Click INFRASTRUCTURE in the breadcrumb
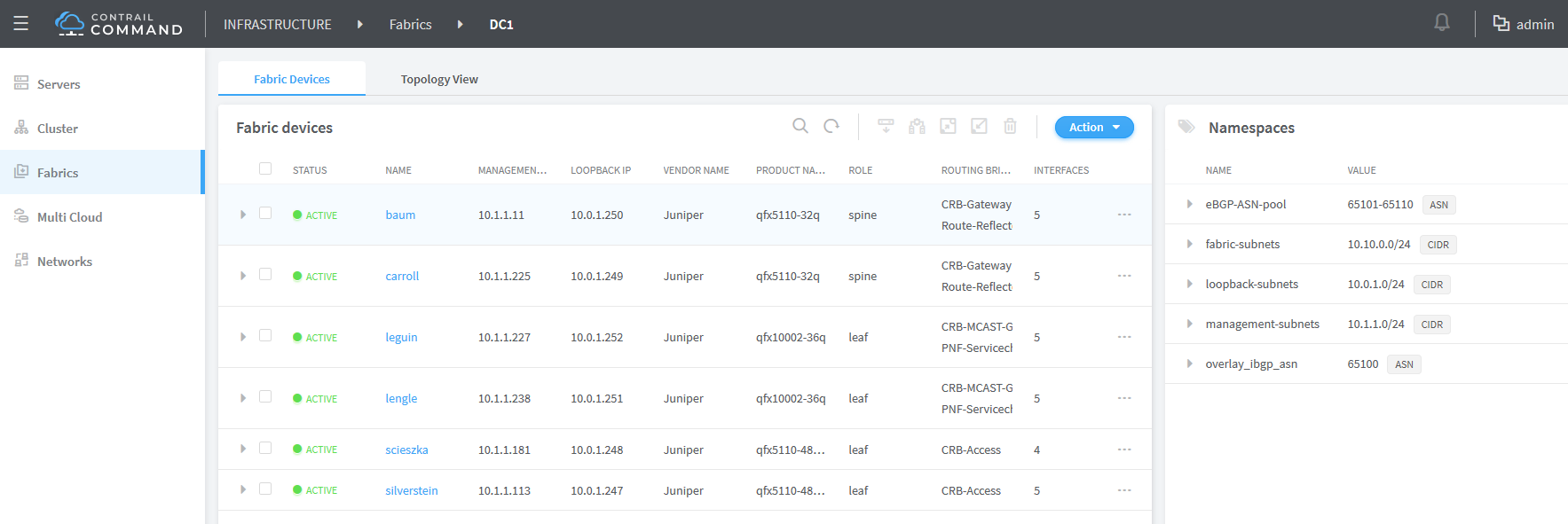The image size is (1568, 524). (278, 24)
